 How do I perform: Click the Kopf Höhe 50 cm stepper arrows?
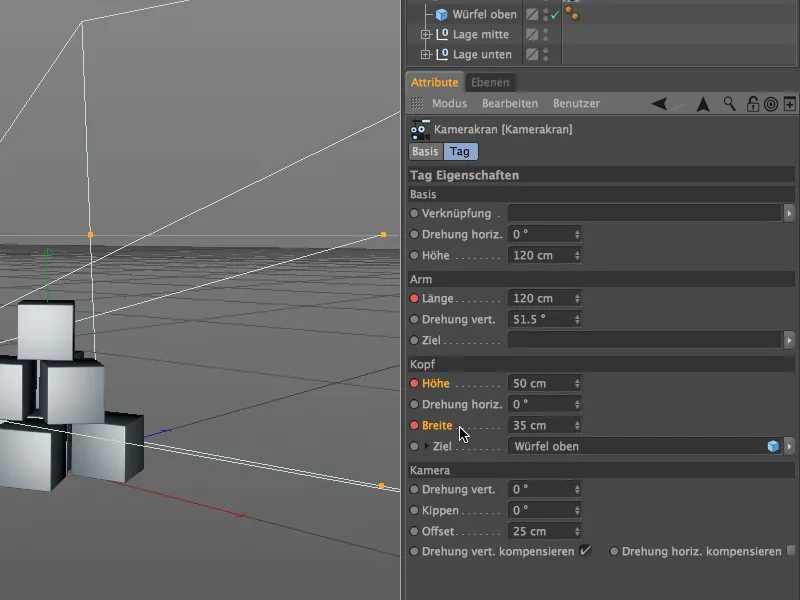pos(577,383)
